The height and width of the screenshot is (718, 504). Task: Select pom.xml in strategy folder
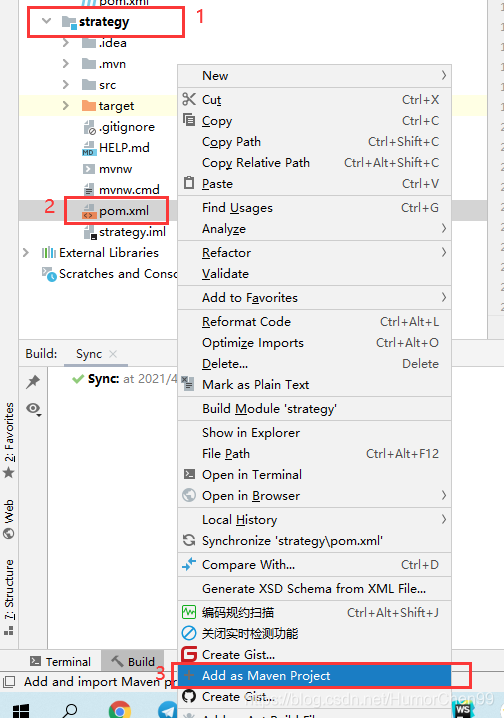pos(116,211)
